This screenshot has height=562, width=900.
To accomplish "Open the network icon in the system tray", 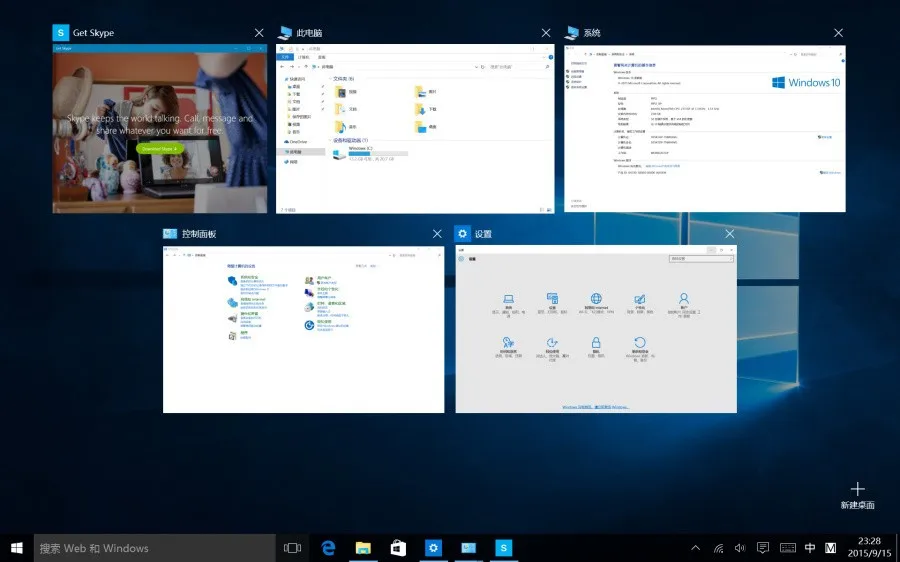I will pyautogui.click(x=718, y=548).
